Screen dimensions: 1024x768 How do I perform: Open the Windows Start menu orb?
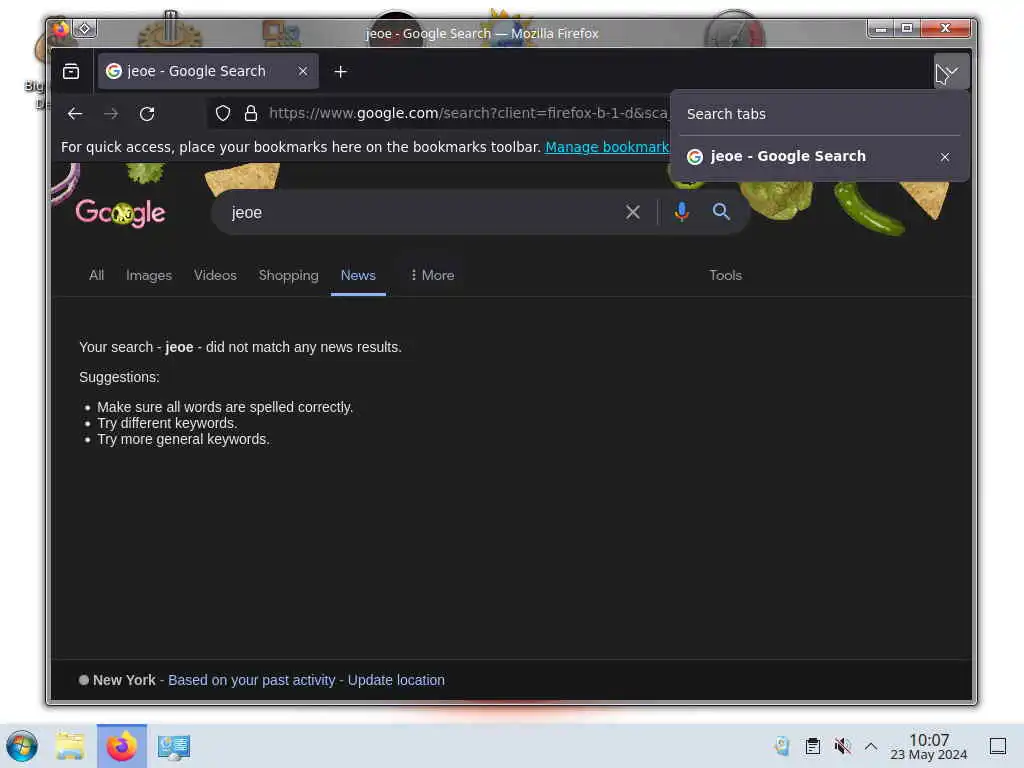22,746
